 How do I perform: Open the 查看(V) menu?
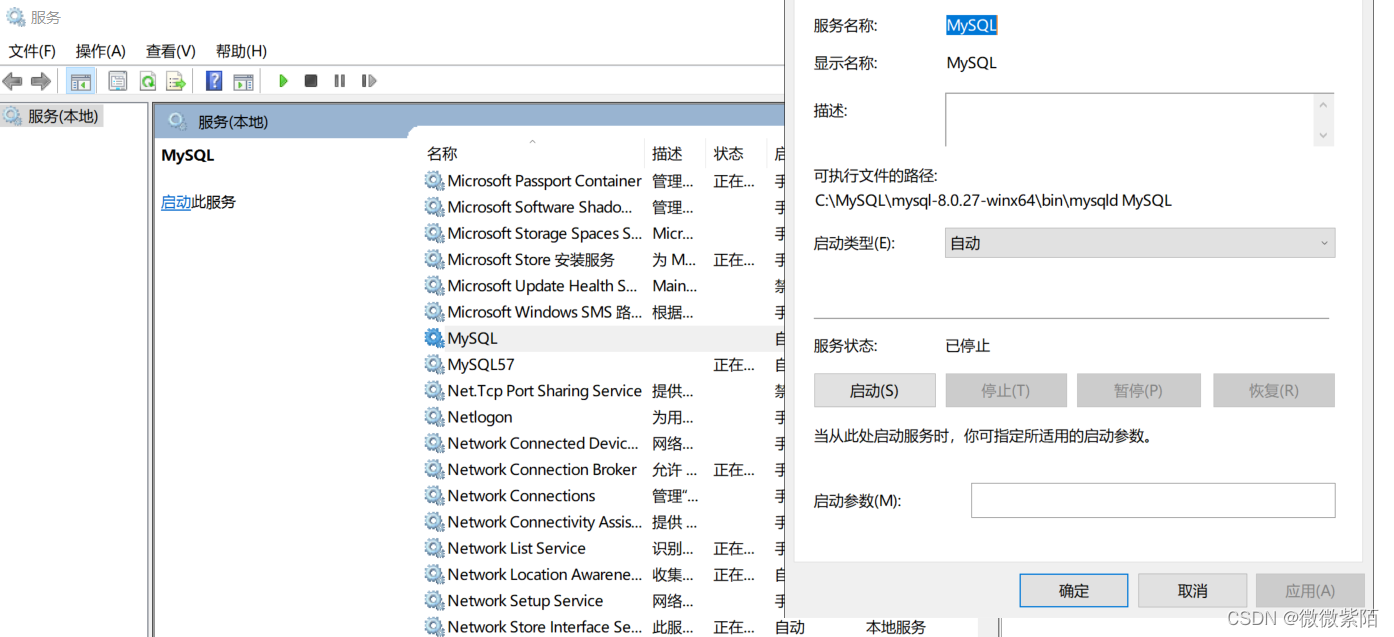(x=171, y=51)
